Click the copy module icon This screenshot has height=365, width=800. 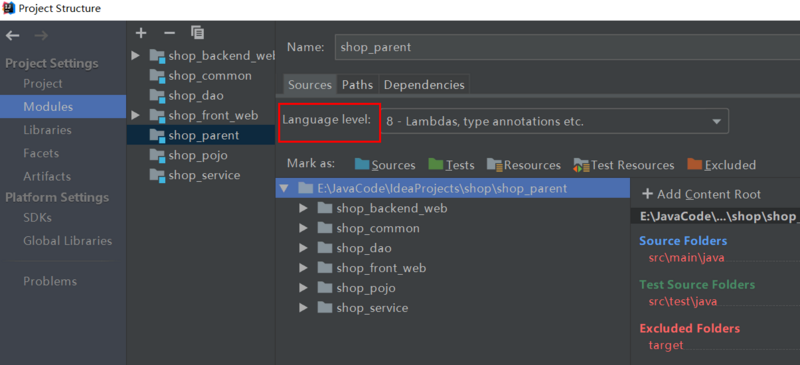point(198,33)
